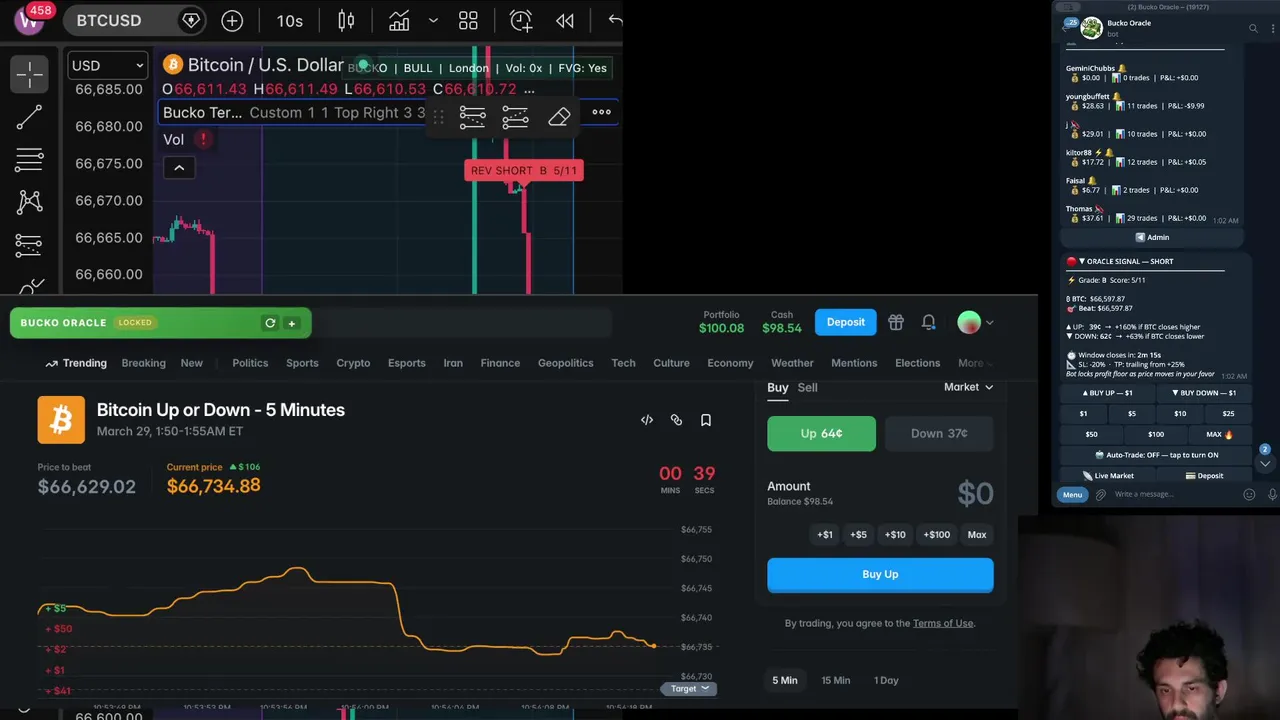This screenshot has height=720, width=1280.
Task: Click the create alert clock icon
Action: (521, 20)
